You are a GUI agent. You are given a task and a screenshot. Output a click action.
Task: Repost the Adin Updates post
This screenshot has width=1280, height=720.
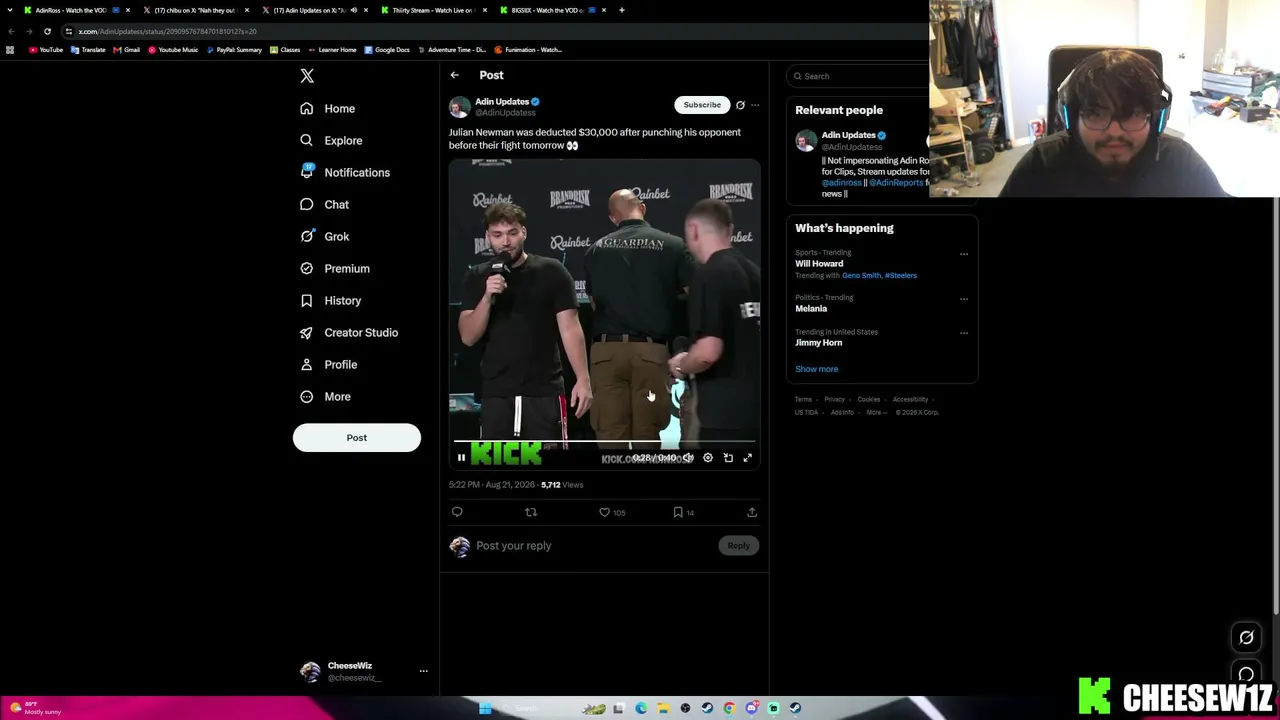click(x=531, y=512)
